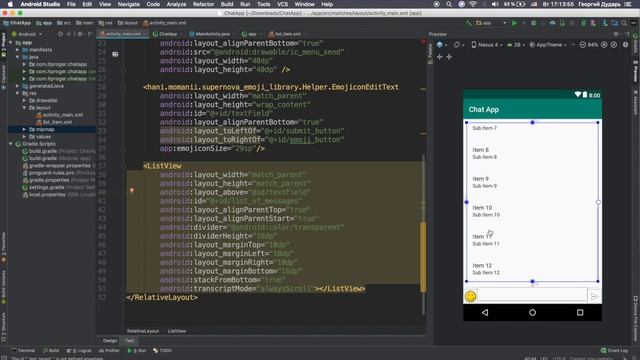Click the layout breadcrumb in the navigation bar
This screenshot has height=360, width=640.
[x=128, y=23]
